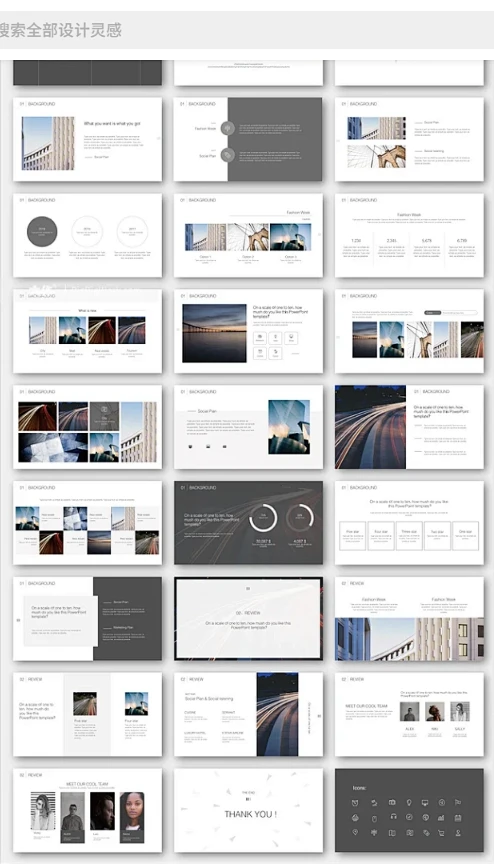Open three-portrait team slide with ALEX
The image size is (494, 864).
409,715
